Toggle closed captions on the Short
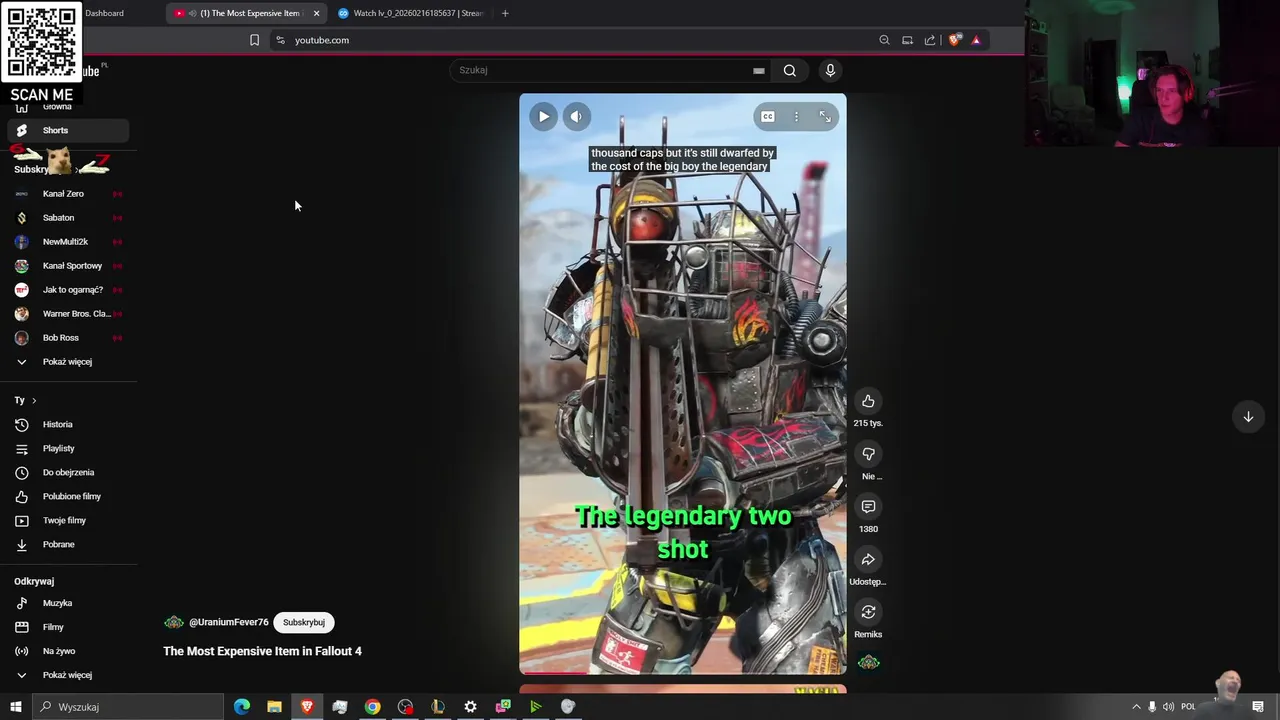 tap(768, 117)
